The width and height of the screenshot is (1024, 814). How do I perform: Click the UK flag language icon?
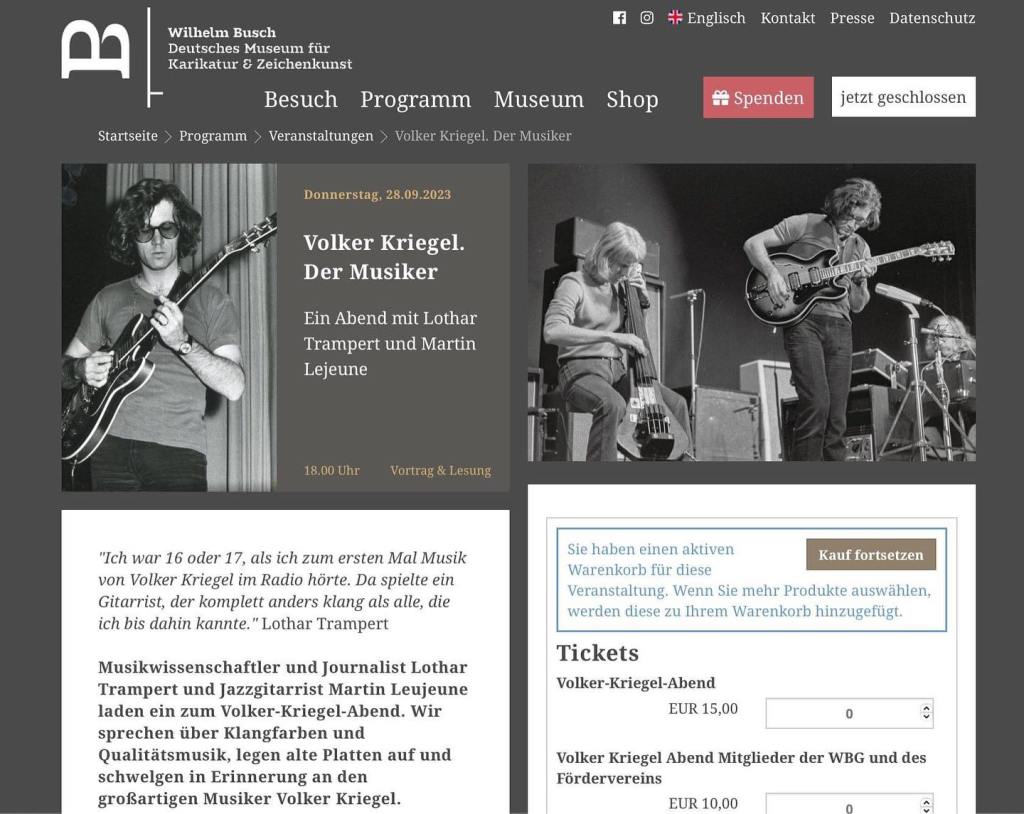pyautogui.click(x=675, y=18)
